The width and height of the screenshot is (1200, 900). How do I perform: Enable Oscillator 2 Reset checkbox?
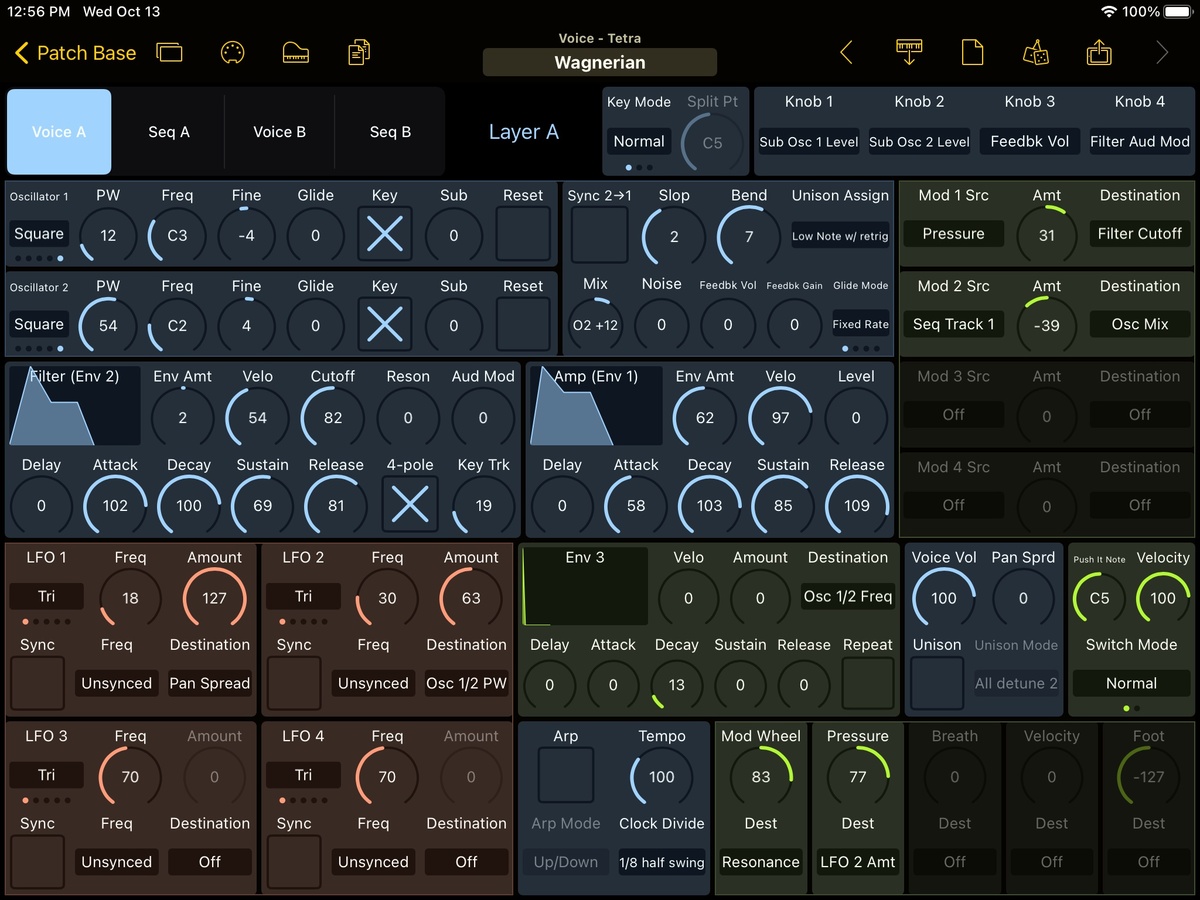click(x=523, y=324)
